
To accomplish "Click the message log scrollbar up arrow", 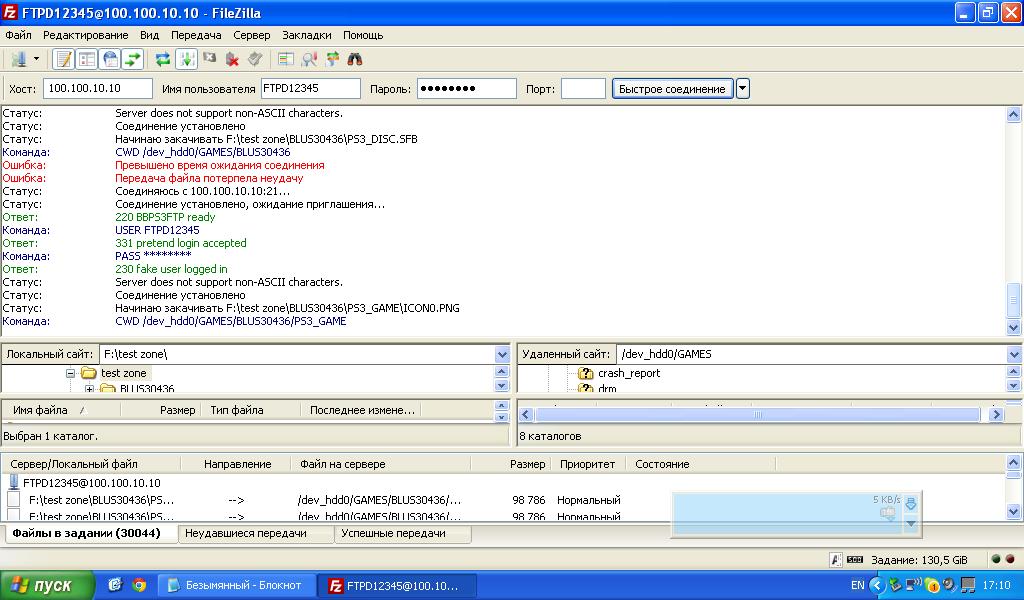I will point(1014,114).
